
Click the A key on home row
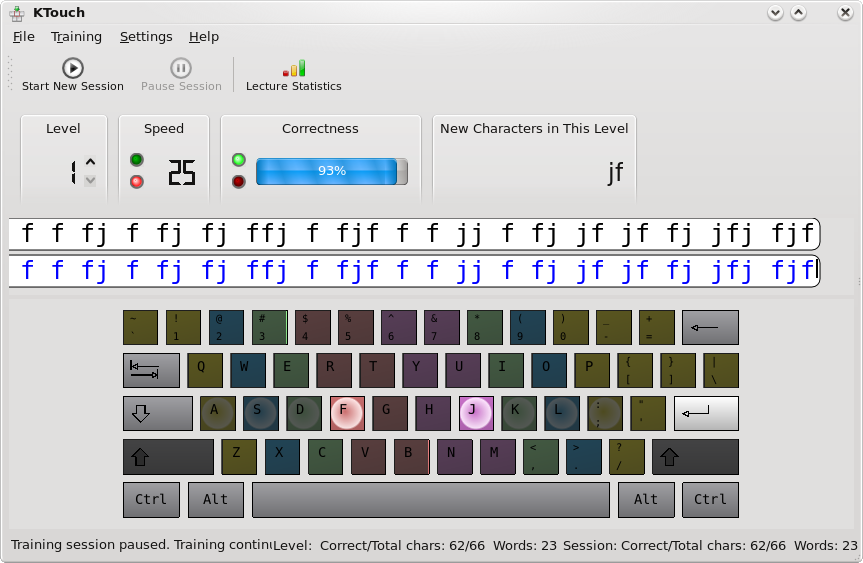coord(218,413)
